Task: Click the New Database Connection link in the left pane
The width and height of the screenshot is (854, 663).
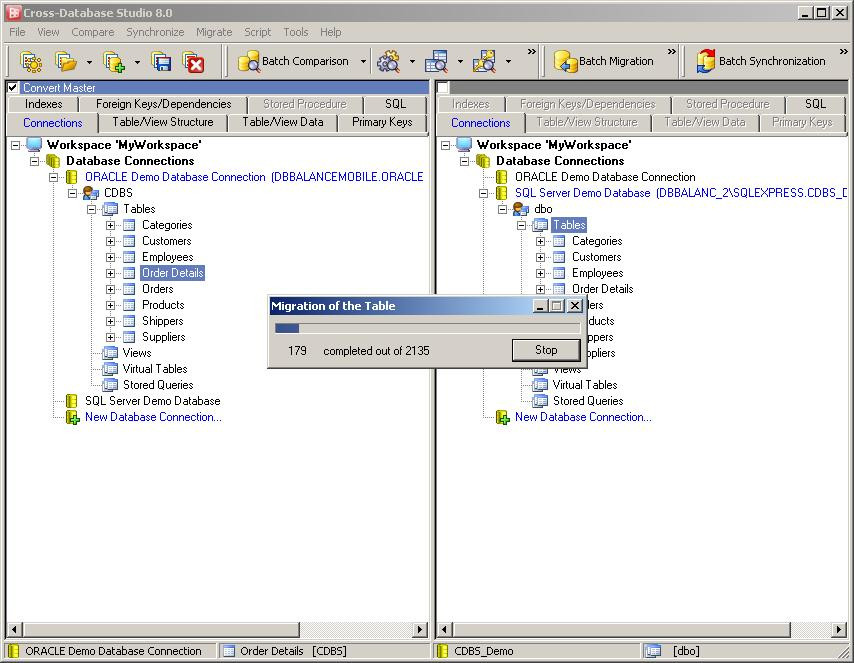Action: 153,417
